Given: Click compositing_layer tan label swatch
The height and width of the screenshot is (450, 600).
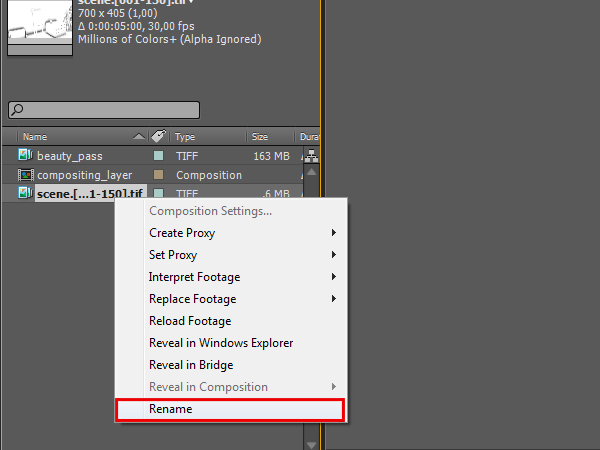Looking at the screenshot, I should tap(158, 175).
